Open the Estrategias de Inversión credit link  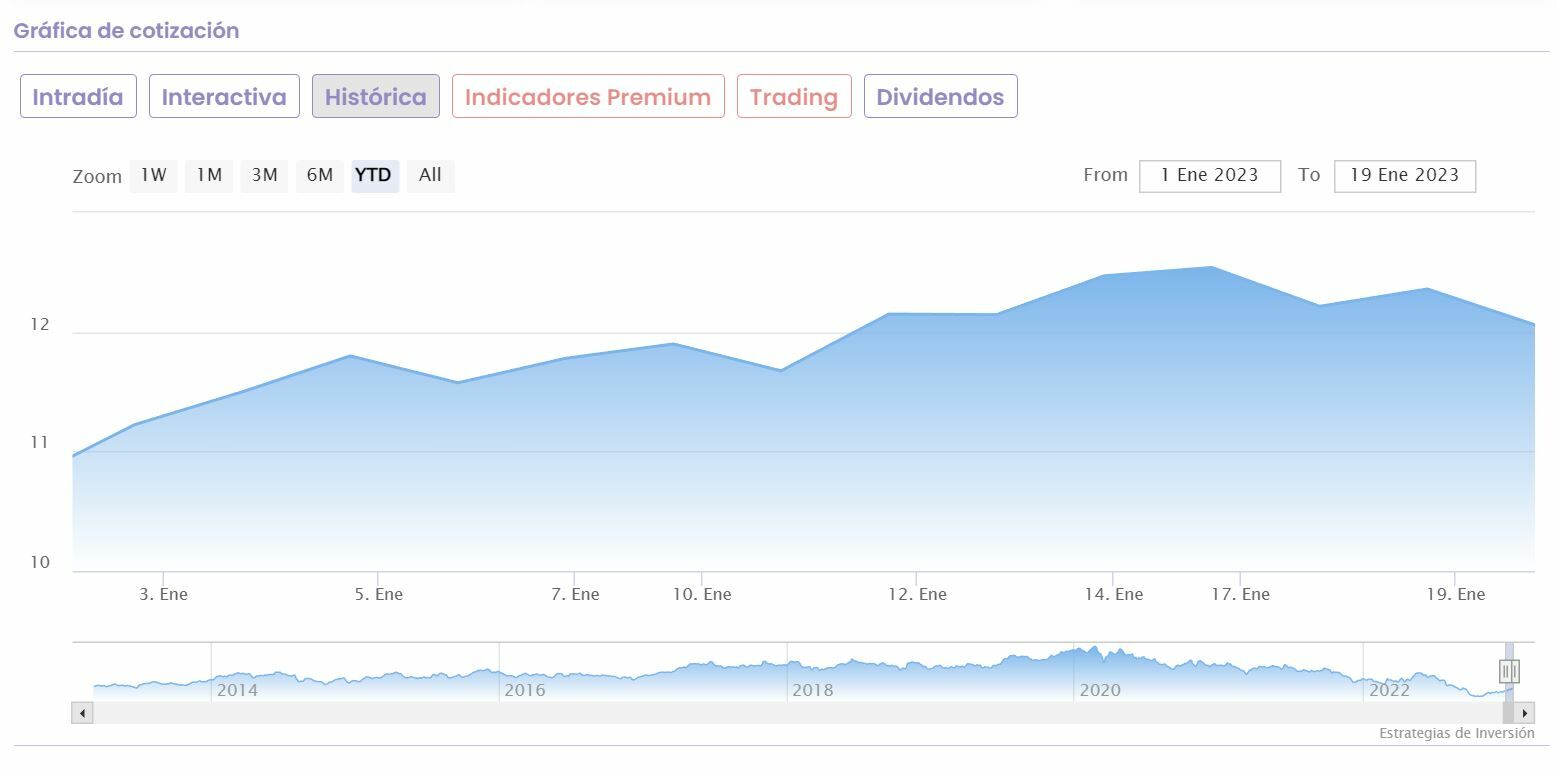pos(1456,734)
